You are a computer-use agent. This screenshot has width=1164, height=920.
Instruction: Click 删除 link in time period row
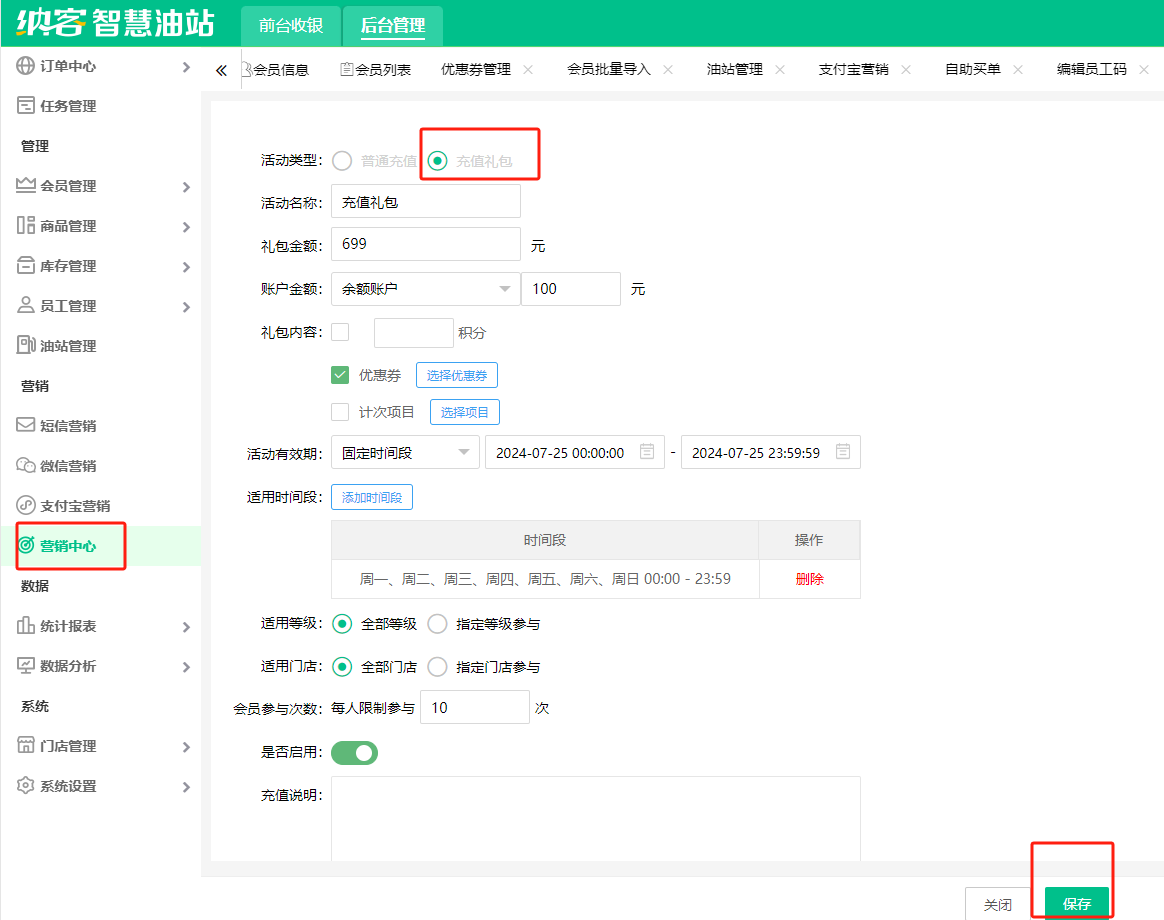[x=809, y=579]
